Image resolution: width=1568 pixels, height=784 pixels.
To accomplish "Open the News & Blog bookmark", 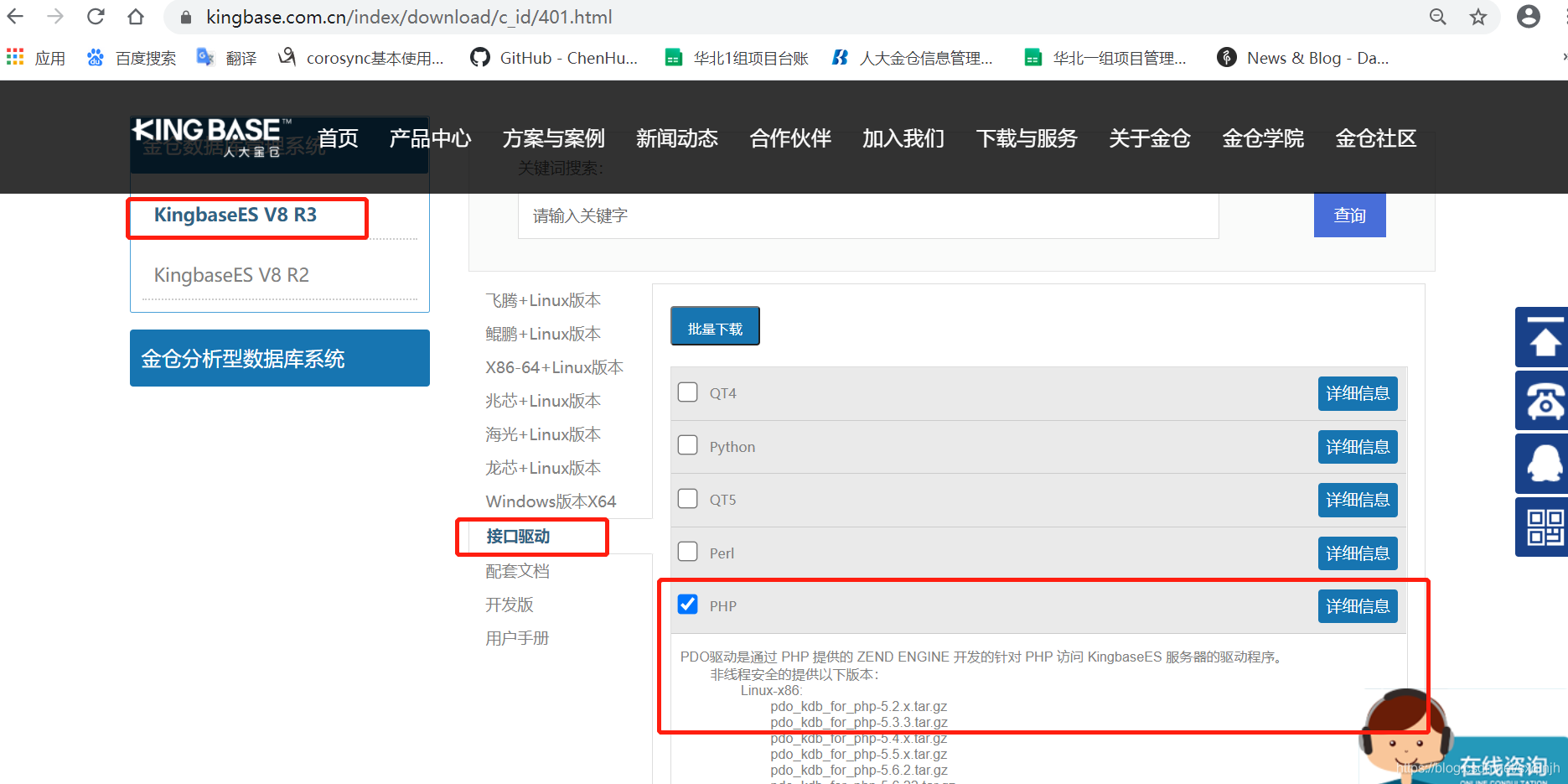I will click(1303, 58).
